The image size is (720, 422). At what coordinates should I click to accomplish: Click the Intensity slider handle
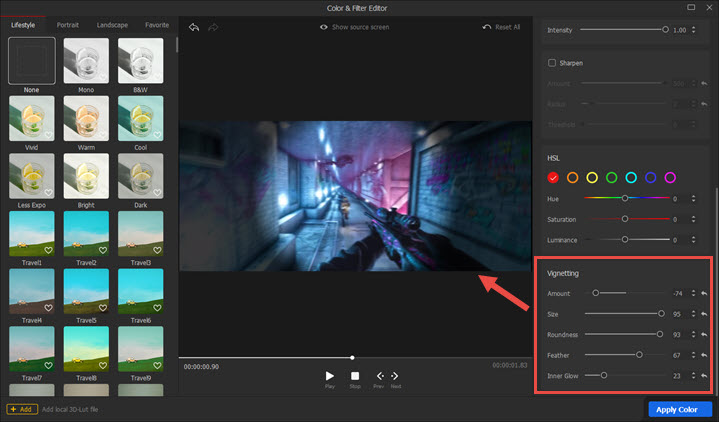tap(665, 30)
